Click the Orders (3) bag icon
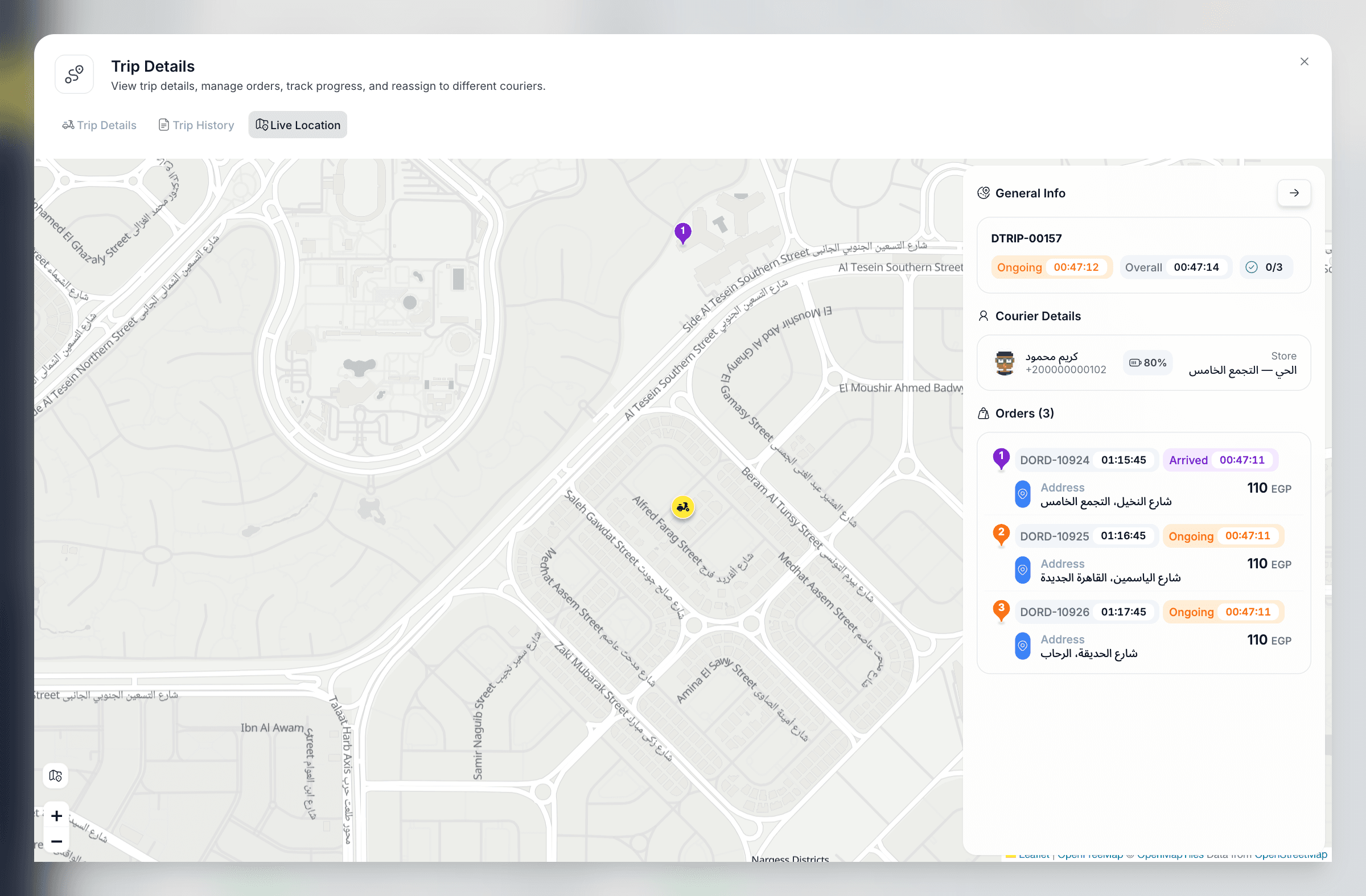This screenshot has width=1366, height=896. point(983,414)
